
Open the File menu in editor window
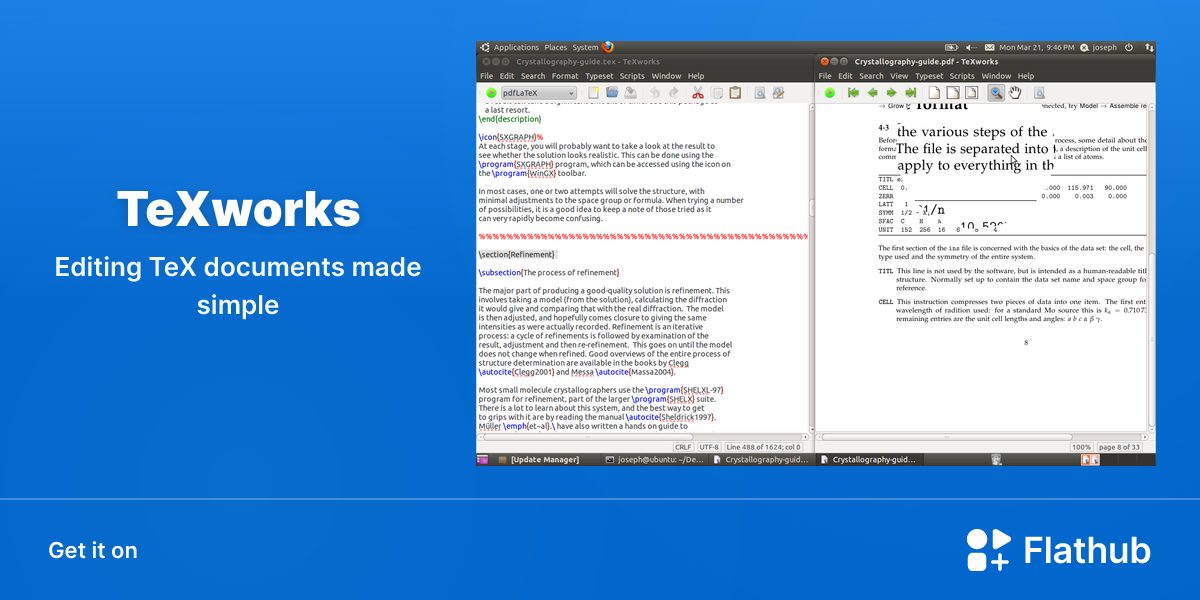click(x=487, y=76)
